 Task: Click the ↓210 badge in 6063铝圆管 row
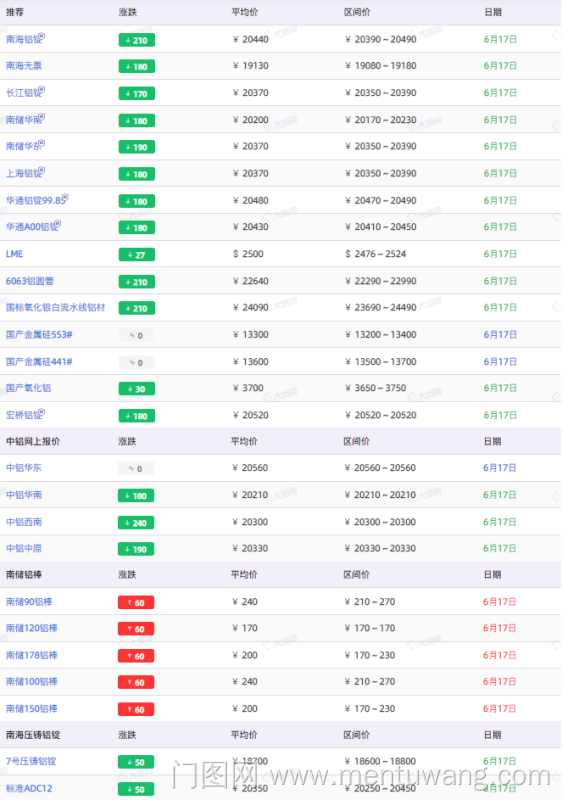tap(137, 282)
